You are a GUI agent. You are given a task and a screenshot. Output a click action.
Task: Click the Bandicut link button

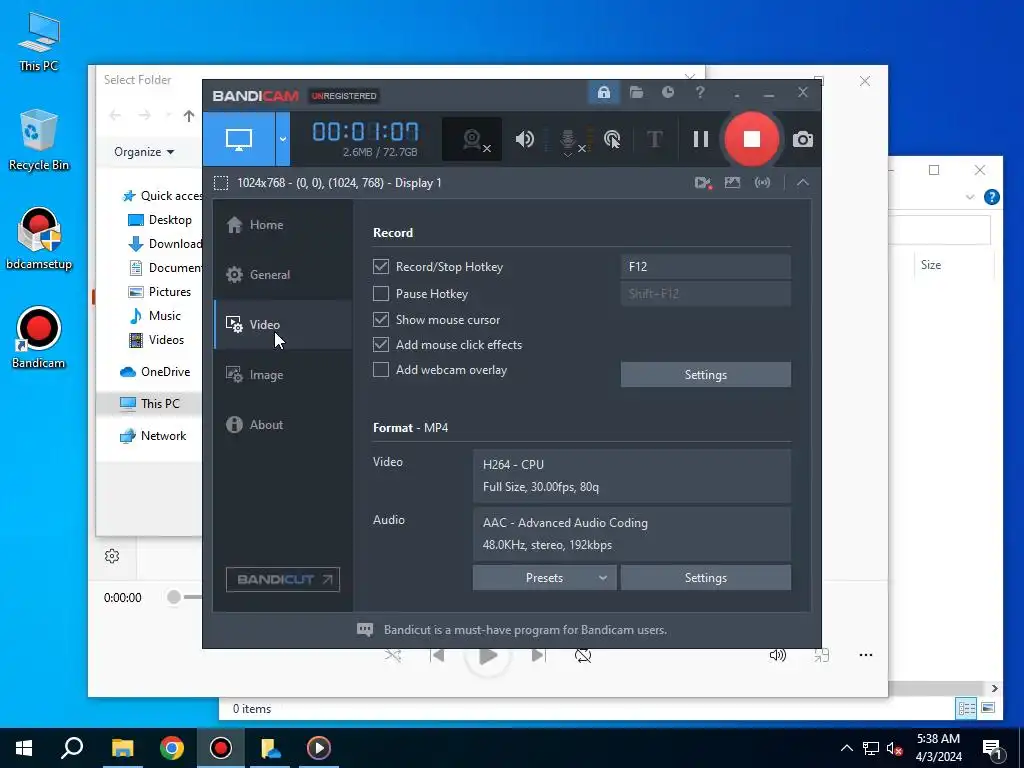pos(283,579)
